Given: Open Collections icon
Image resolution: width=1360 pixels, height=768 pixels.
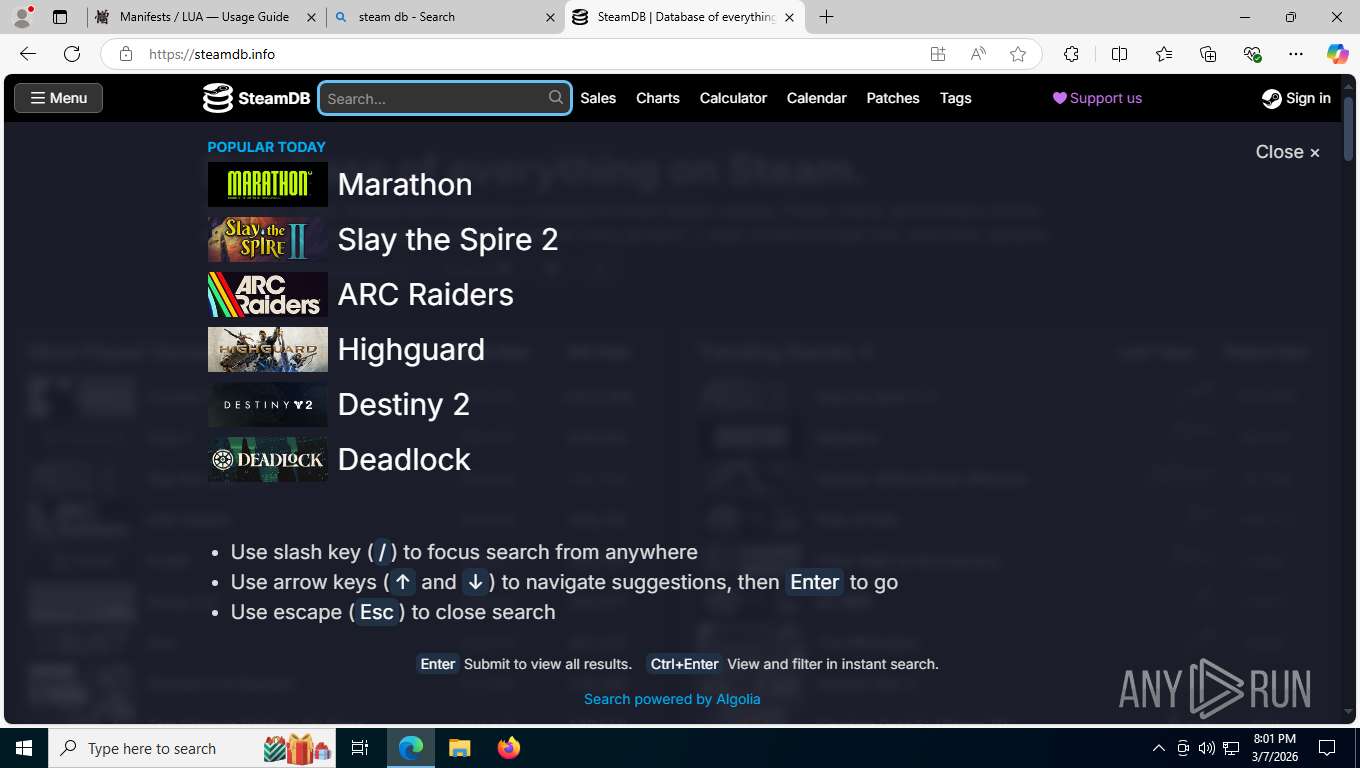Looking at the screenshot, I should click(x=1208, y=54).
